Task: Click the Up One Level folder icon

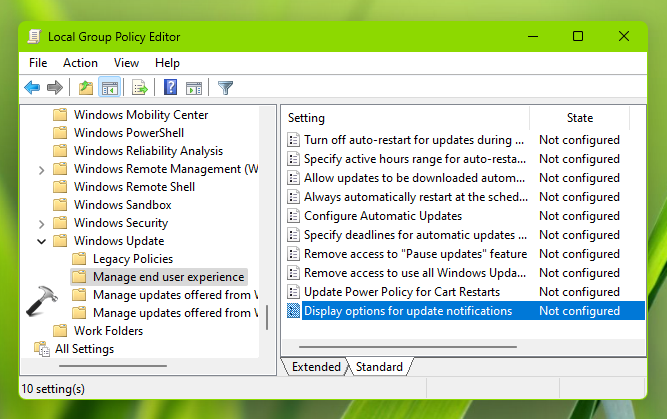Action: point(86,88)
